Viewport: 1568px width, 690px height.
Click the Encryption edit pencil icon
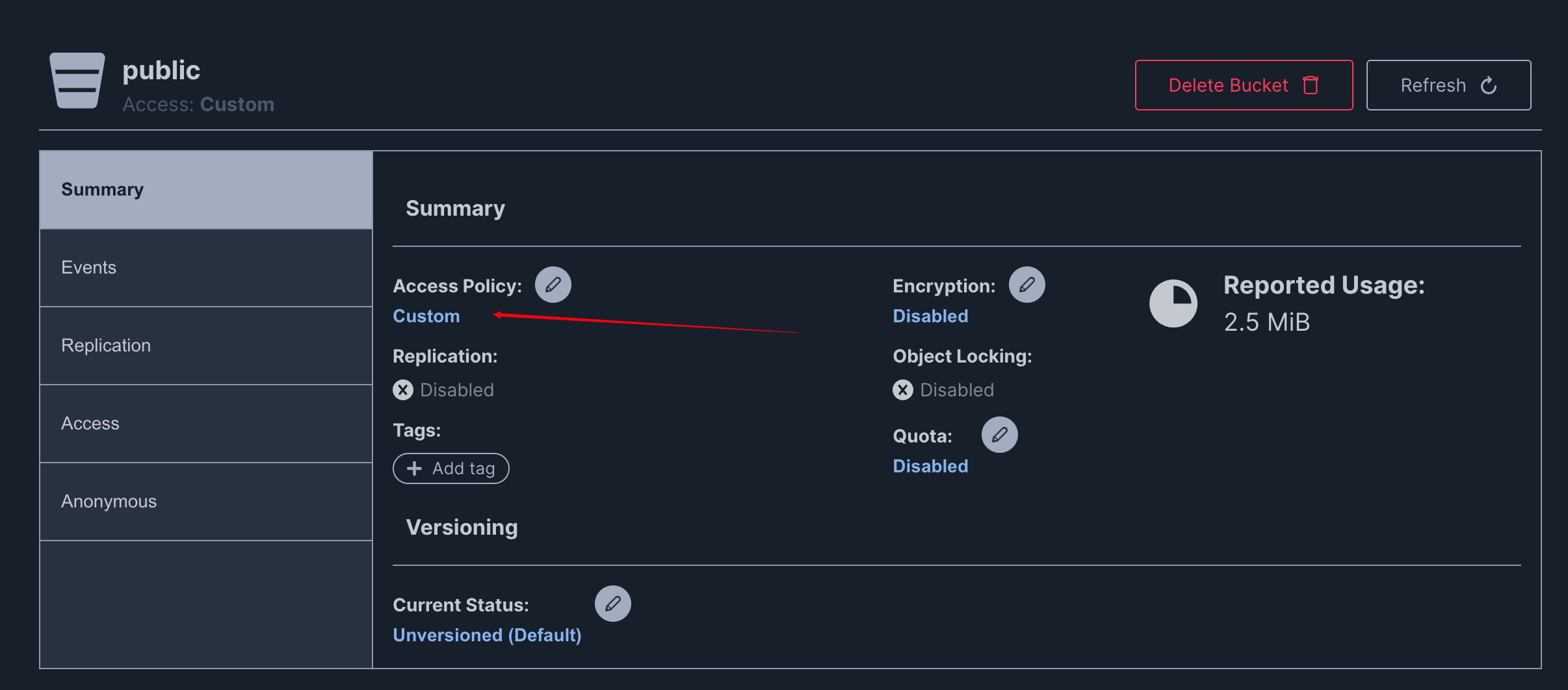(x=1026, y=285)
